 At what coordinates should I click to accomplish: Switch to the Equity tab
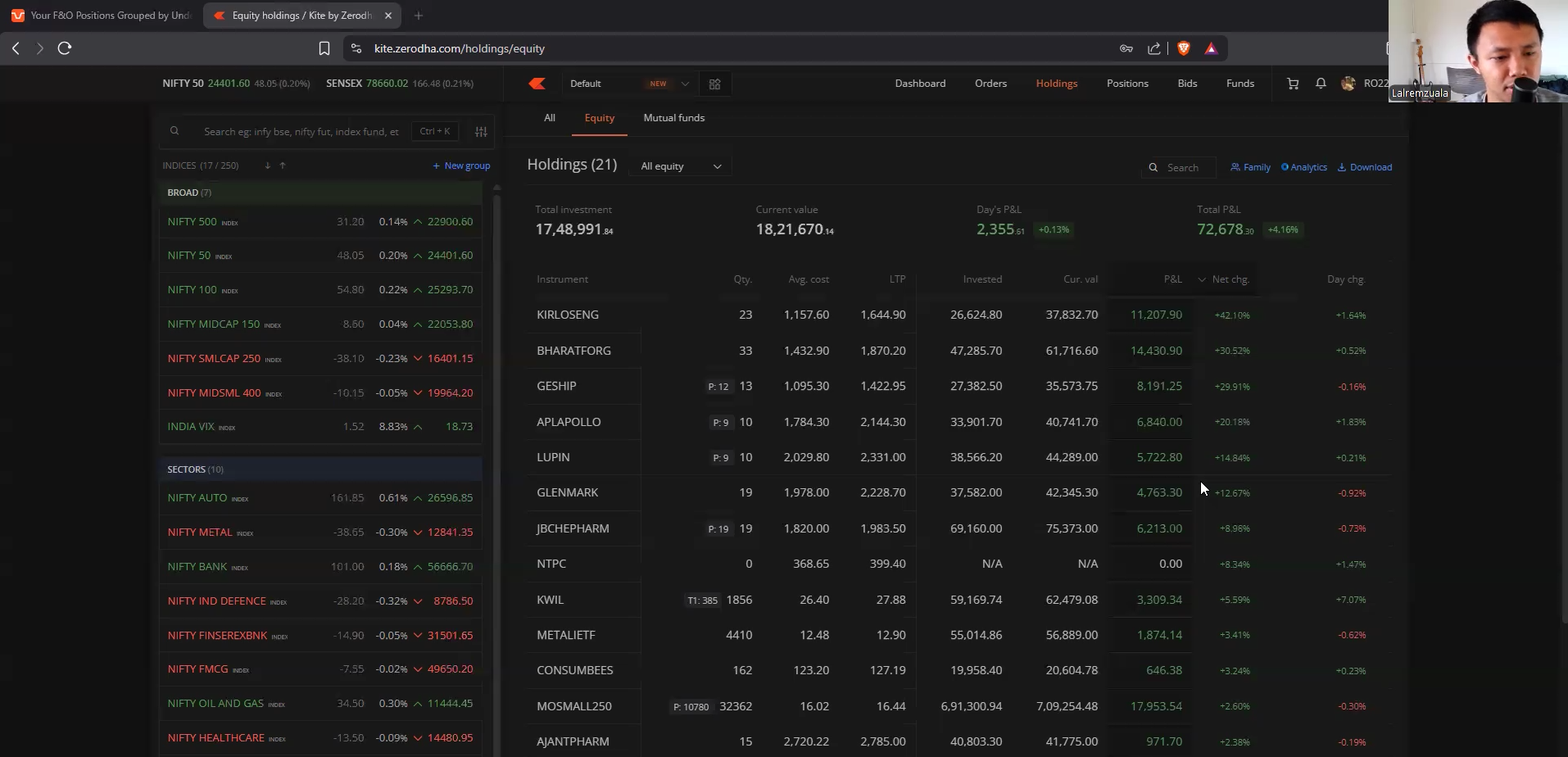pos(600,118)
